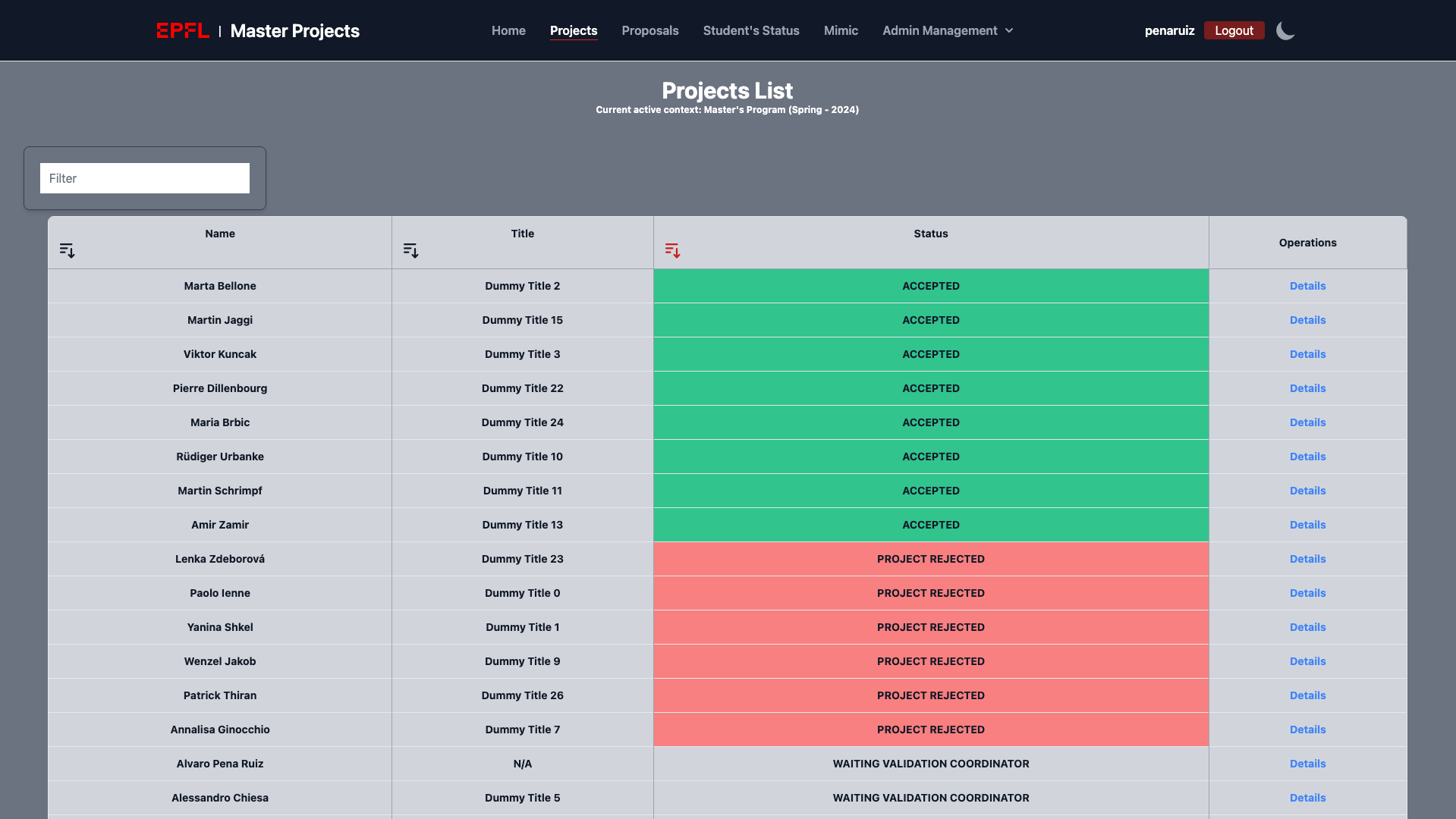Open Details for Lenka Zdeborová
This screenshot has height=819, width=1456.
[x=1307, y=559]
